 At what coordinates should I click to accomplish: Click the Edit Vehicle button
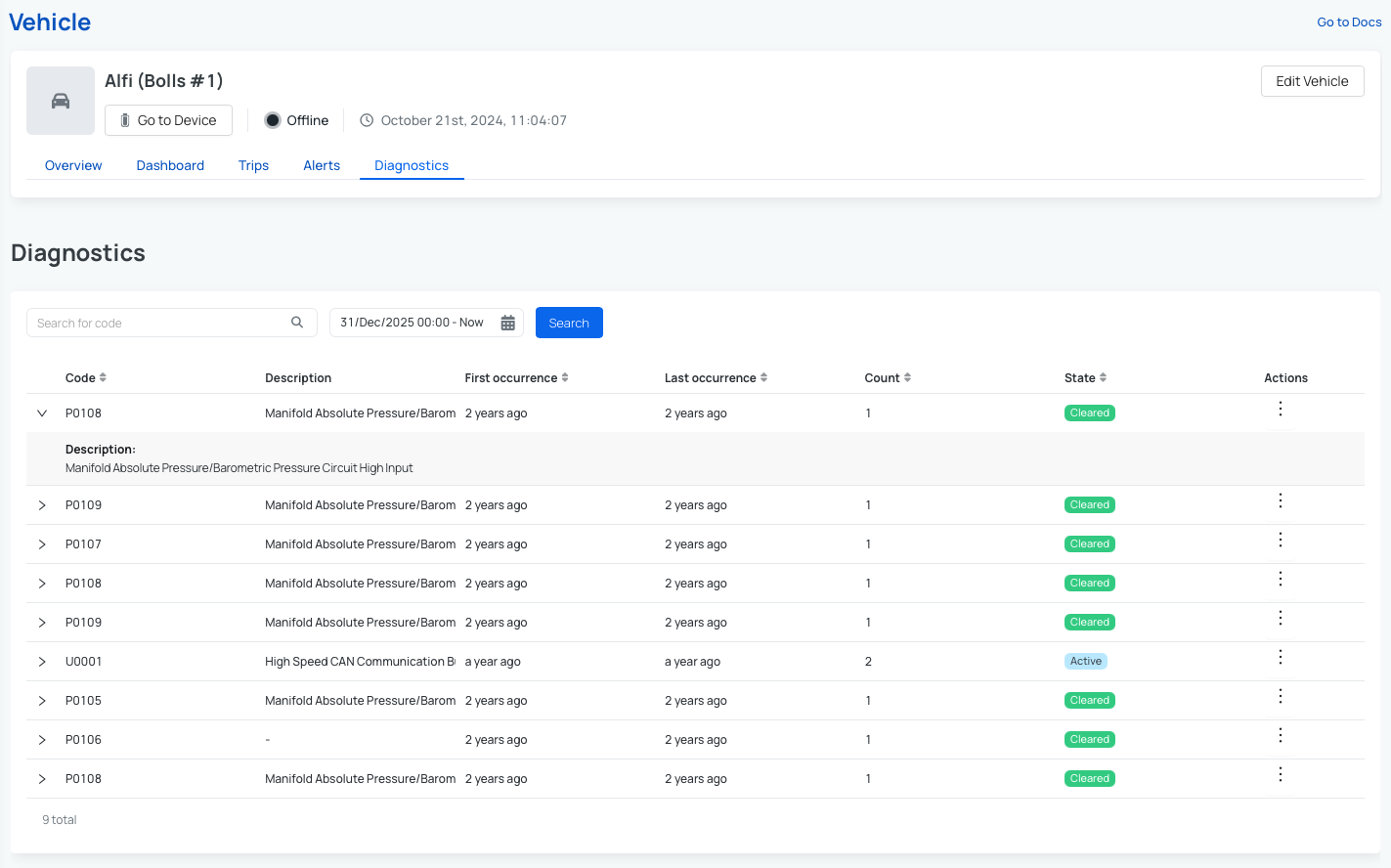1312,81
